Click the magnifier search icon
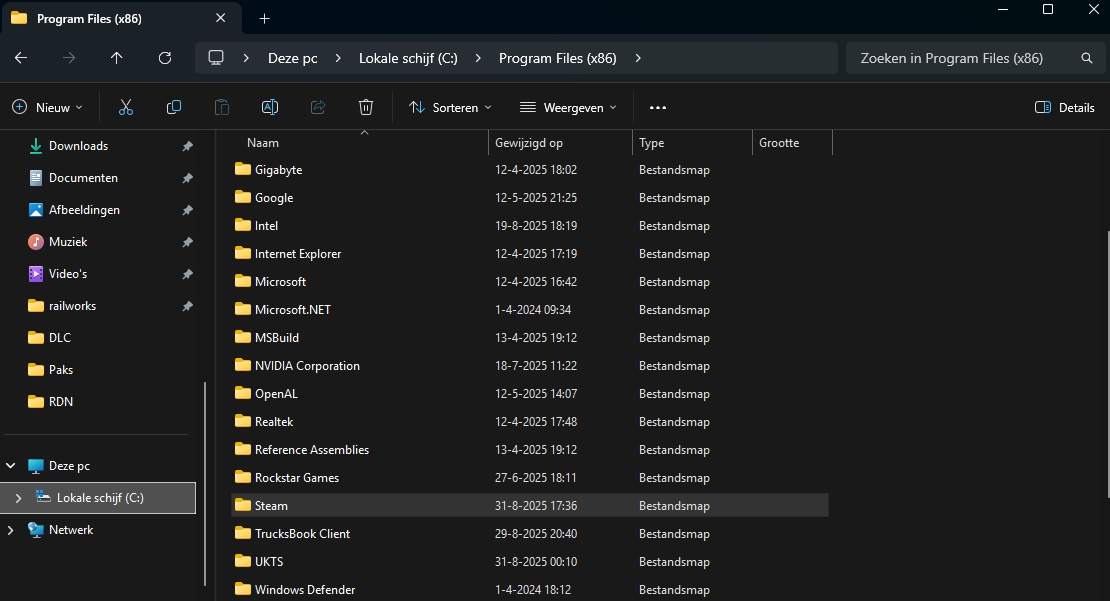 pos(1087,58)
